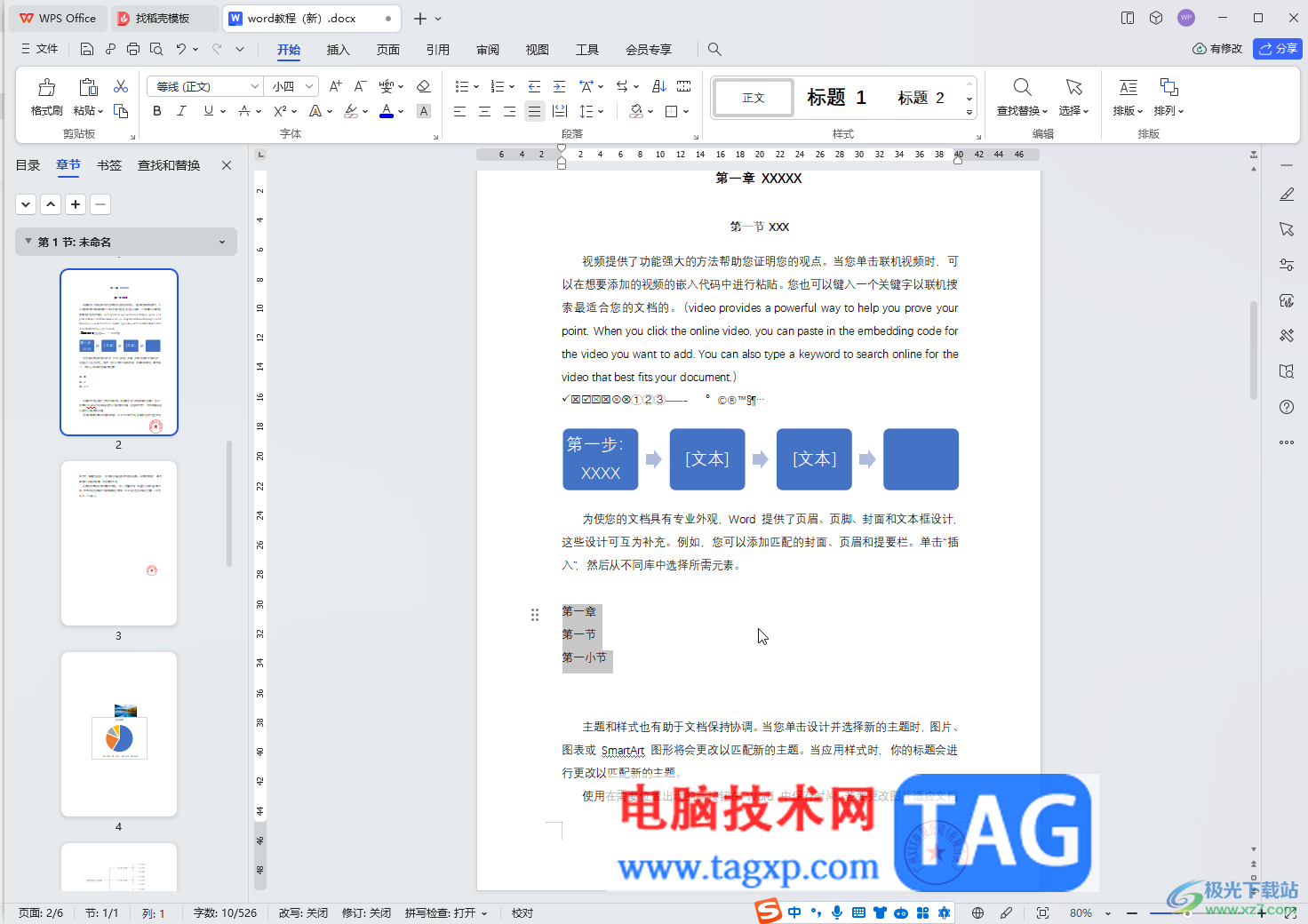This screenshot has height=924, width=1308.
Task: Click the 有修改 cloud status button
Action: [x=1217, y=49]
